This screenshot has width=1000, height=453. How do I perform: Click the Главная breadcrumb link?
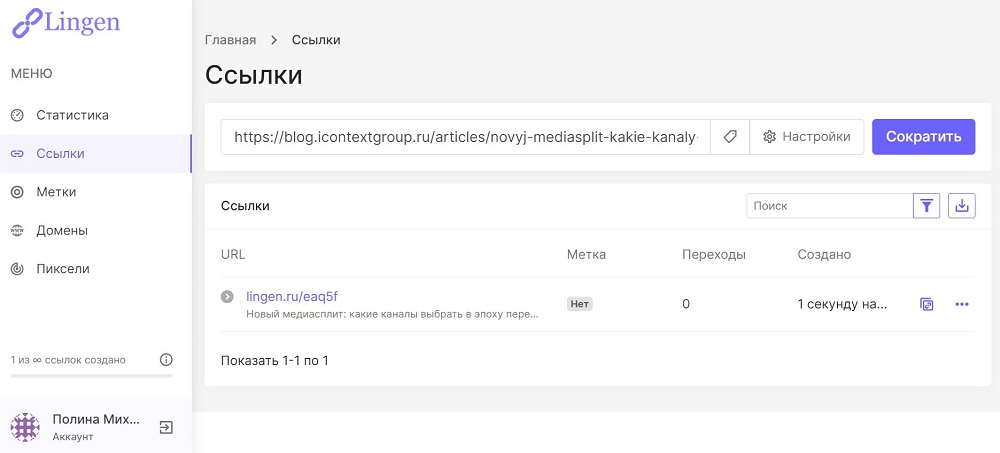coord(230,40)
